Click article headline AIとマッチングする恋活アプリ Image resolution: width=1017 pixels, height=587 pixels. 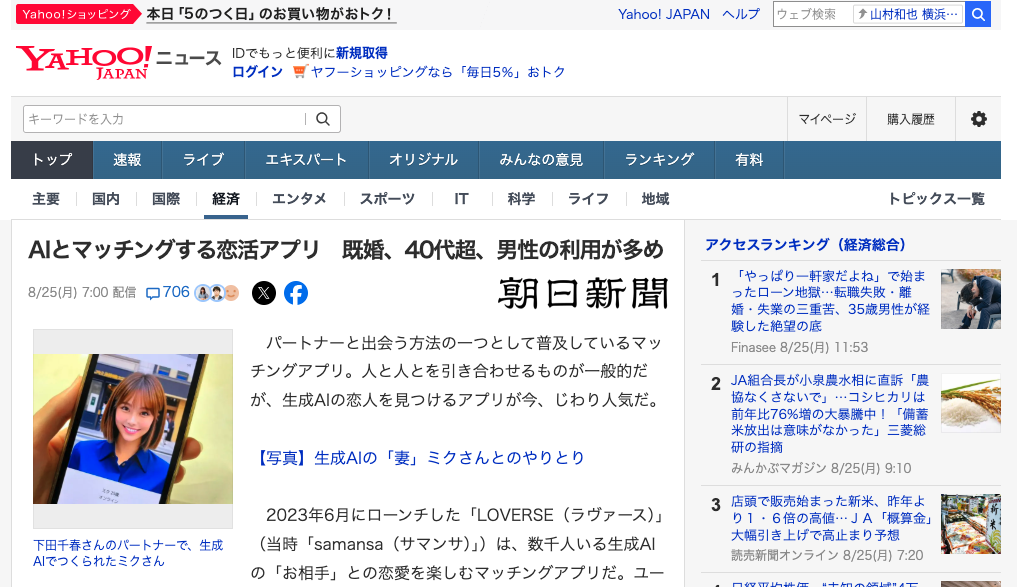[346, 250]
